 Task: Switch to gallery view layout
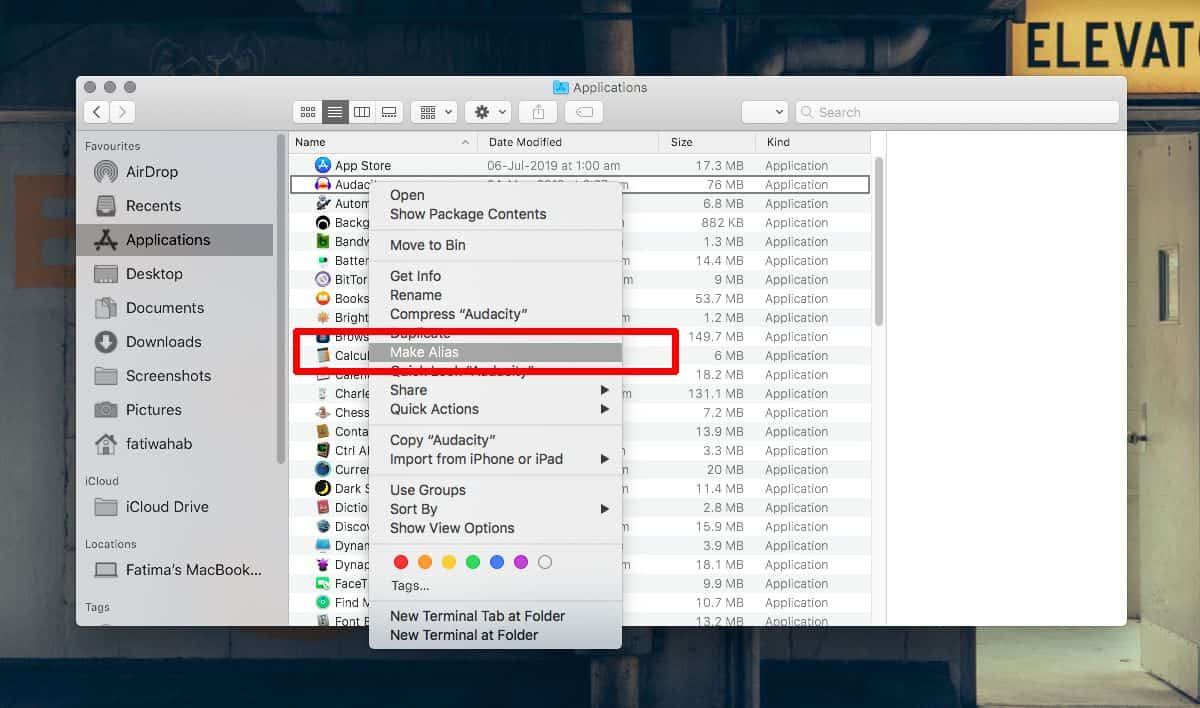(388, 111)
